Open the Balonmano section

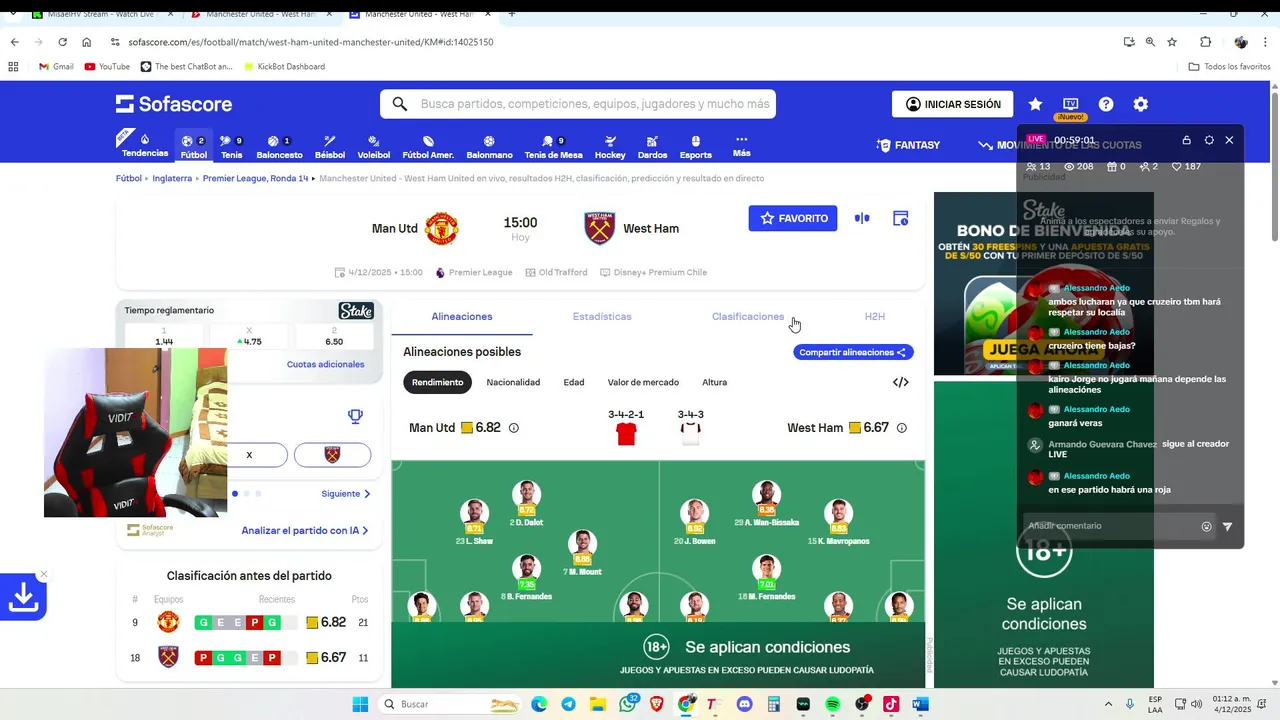click(x=489, y=146)
